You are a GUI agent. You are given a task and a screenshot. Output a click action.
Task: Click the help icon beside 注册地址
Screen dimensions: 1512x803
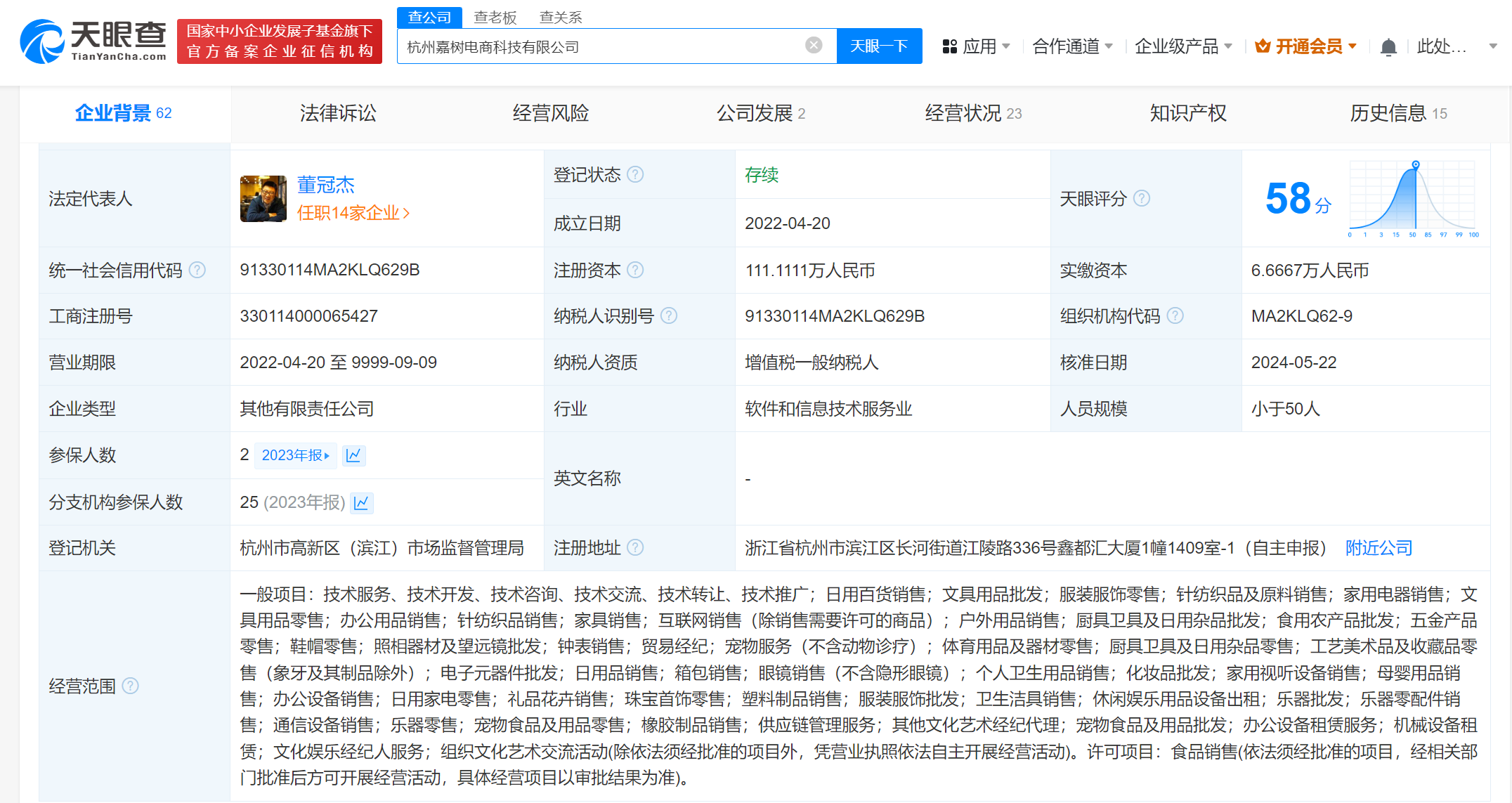pyautogui.click(x=636, y=548)
